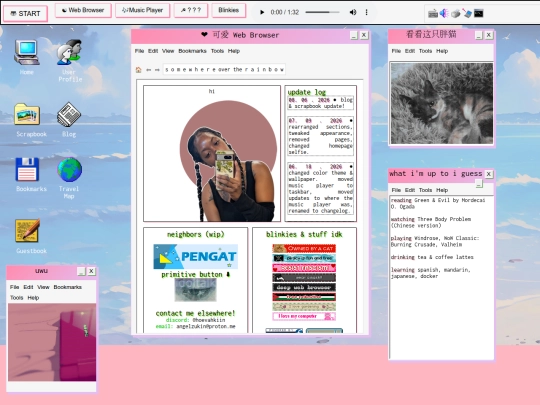Click the keyboard icon in the system tray
Viewport: 540px width, 405px height.
[x=433, y=13]
